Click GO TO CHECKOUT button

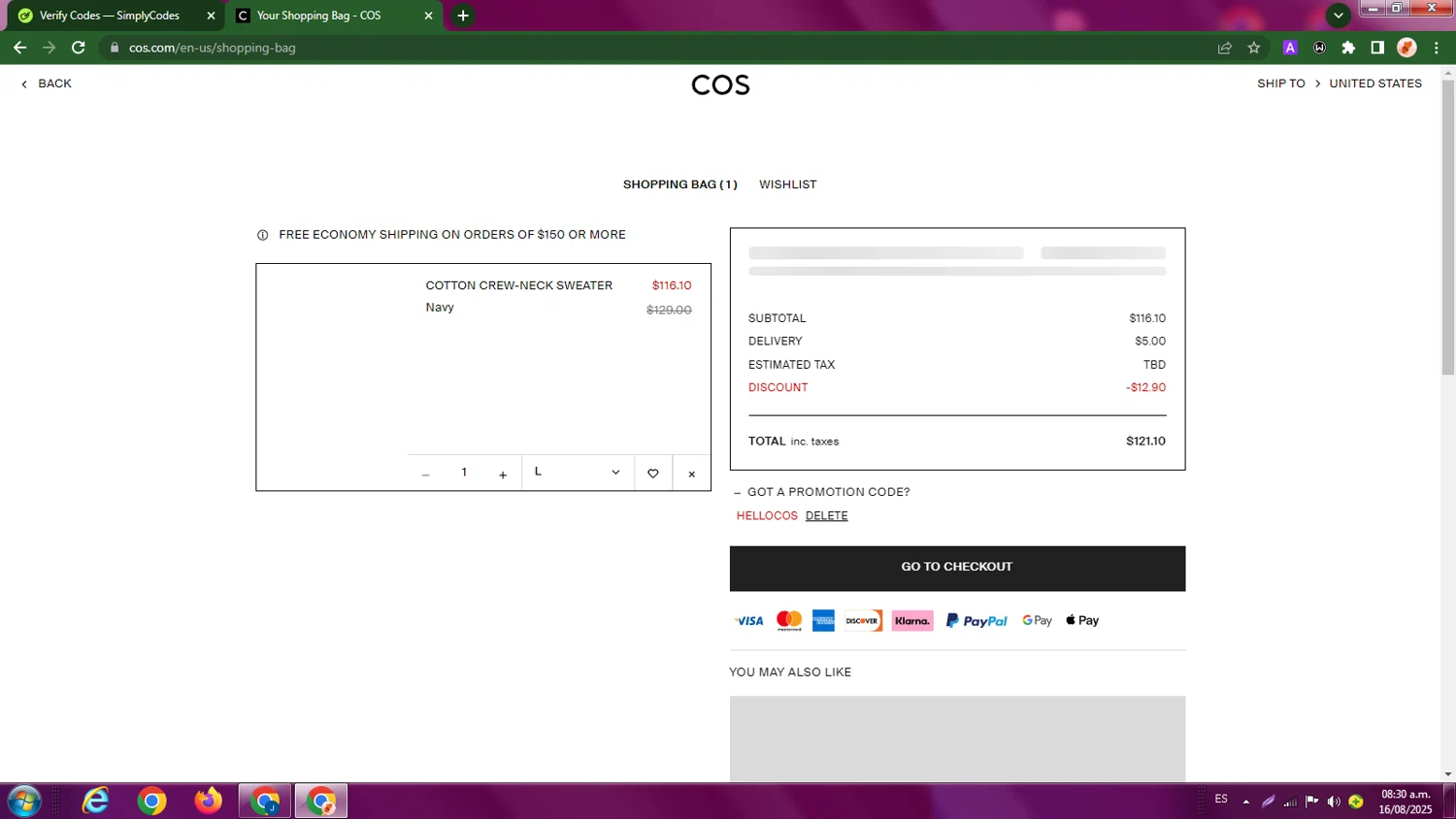[x=957, y=569]
